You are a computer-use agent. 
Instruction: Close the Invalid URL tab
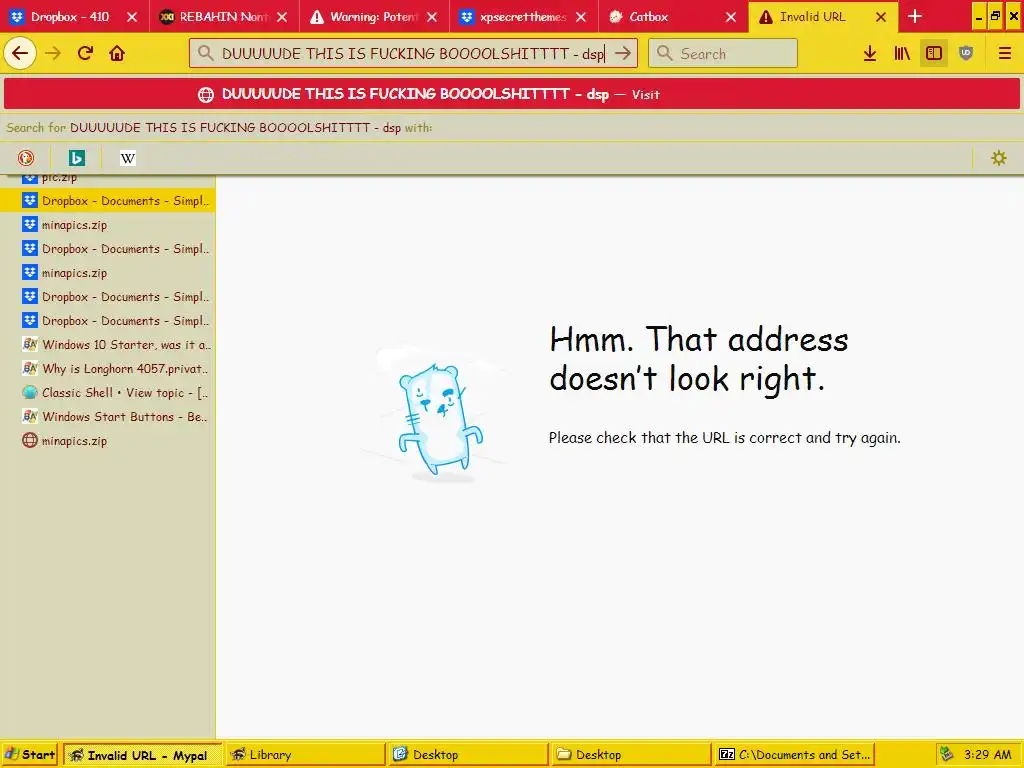tap(881, 17)
